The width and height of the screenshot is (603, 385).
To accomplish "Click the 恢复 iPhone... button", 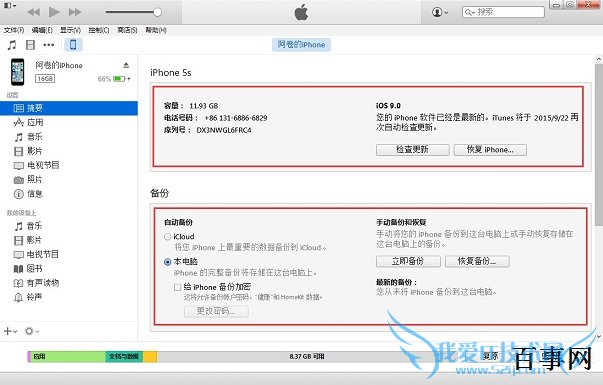I will (x=490, y=150).
